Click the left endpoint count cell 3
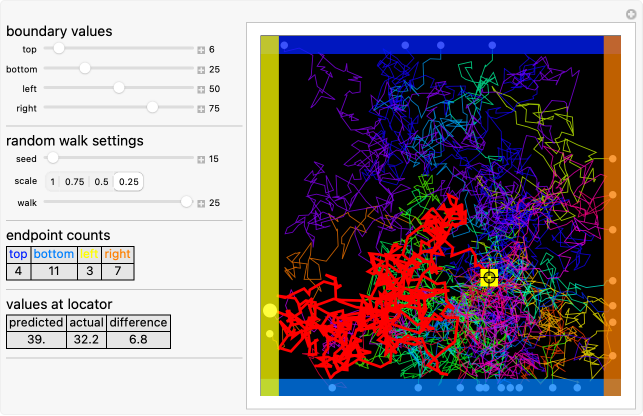This screenshot has height=416, width=643. point(89,271)
